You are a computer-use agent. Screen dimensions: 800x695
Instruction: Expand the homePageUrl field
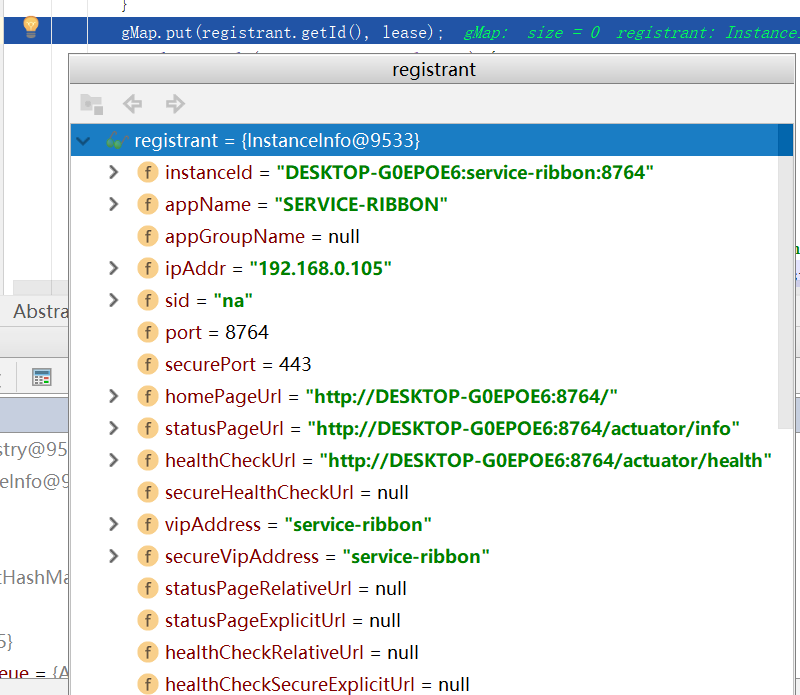[x=114, y=396]
